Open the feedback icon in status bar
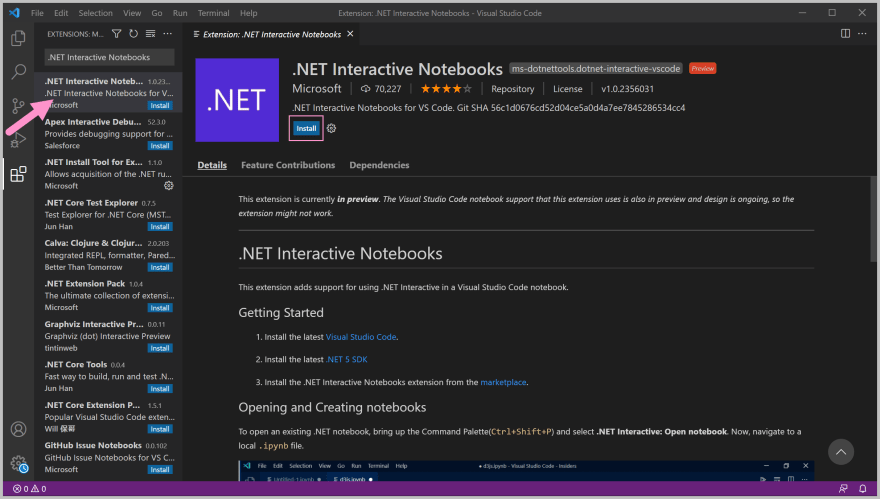880x499 pixels. [x=843, y=489]
